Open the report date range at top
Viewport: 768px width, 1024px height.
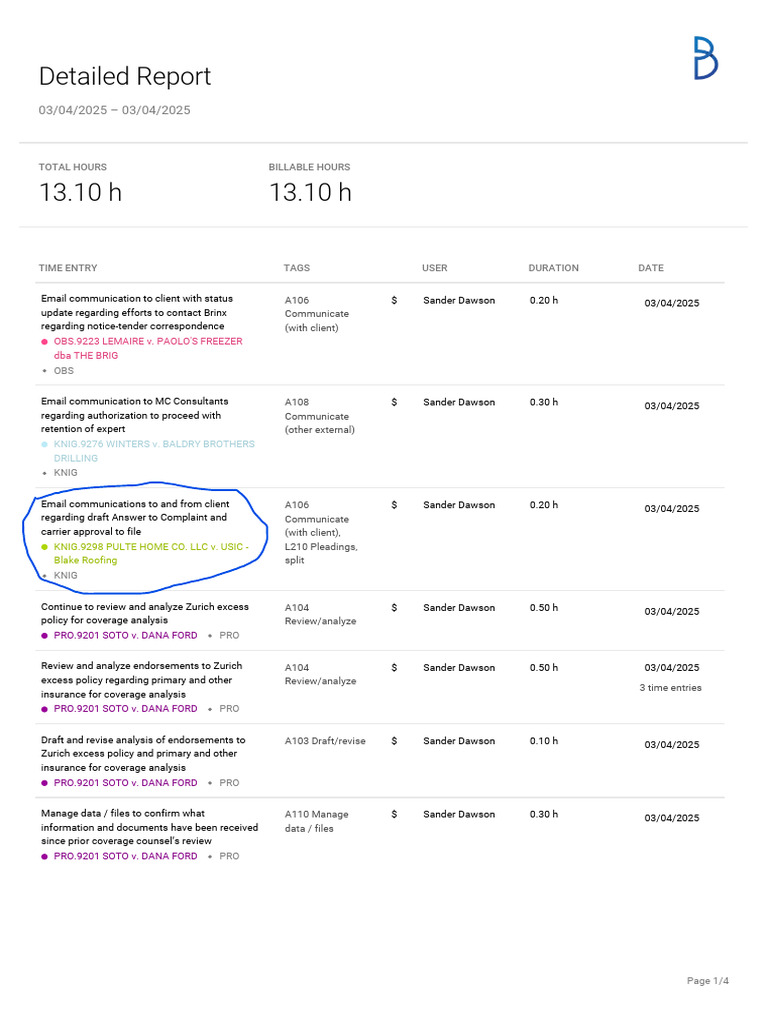(x=114, y=110)
